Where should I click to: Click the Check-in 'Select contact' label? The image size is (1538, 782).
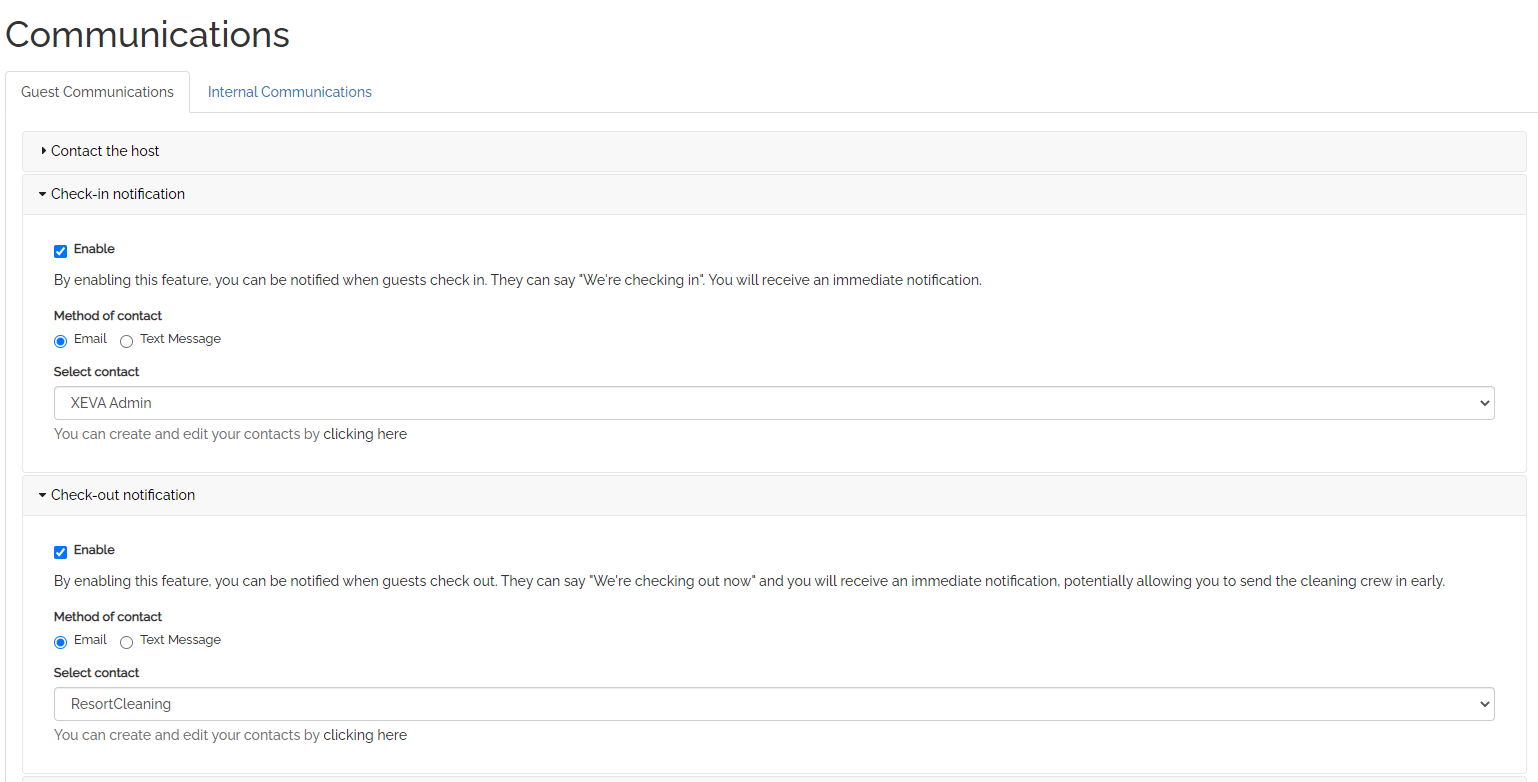click(97, 372)
